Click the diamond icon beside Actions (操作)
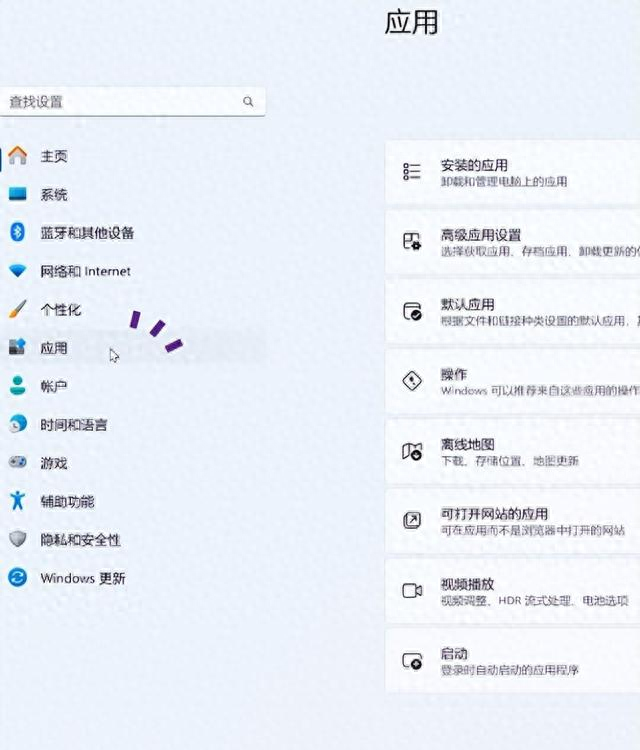 [x=412, y=381]
